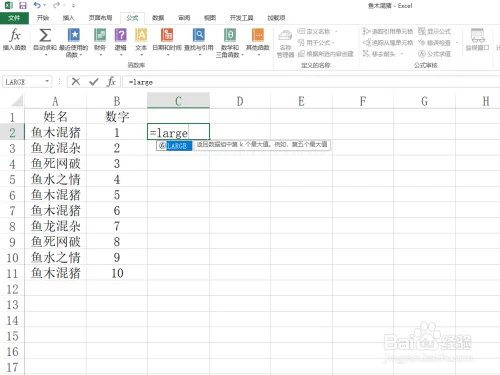500x375 pixels.
Task: Open Recently Used functions star icon
Action: point(74,35)
